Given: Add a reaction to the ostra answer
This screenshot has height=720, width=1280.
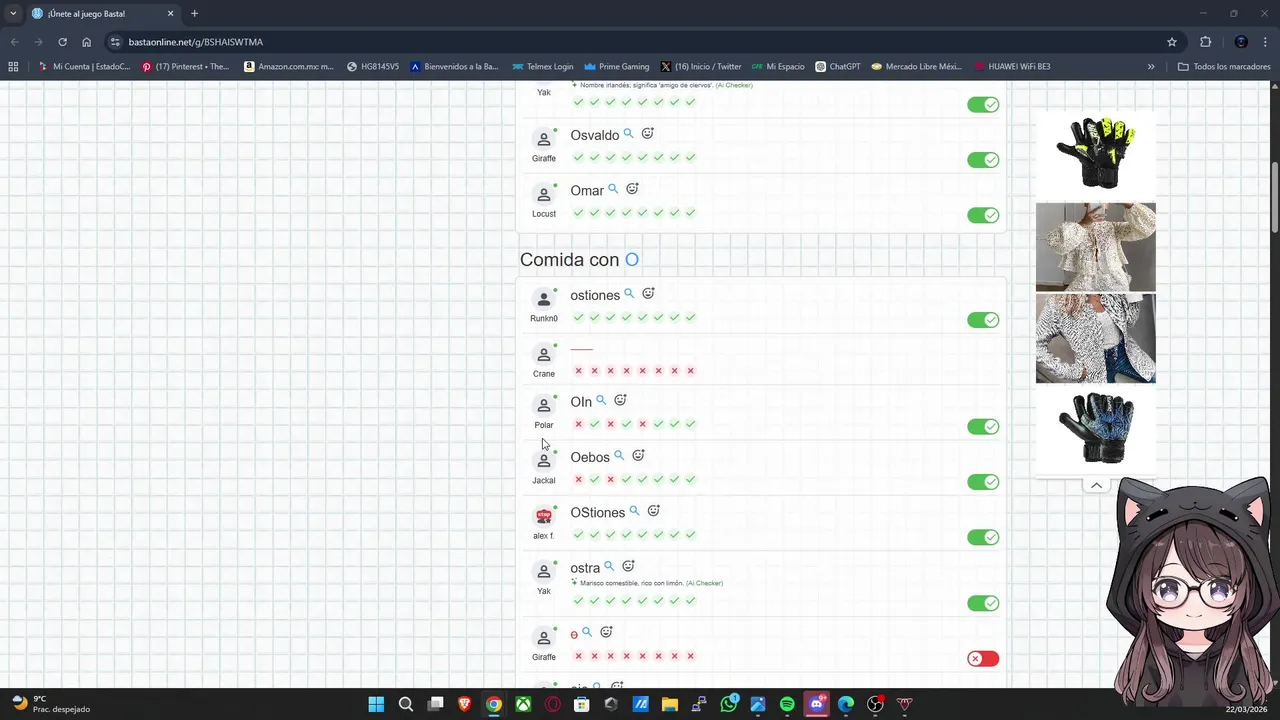Looking at the screenshot, I should tap(628, 567).
